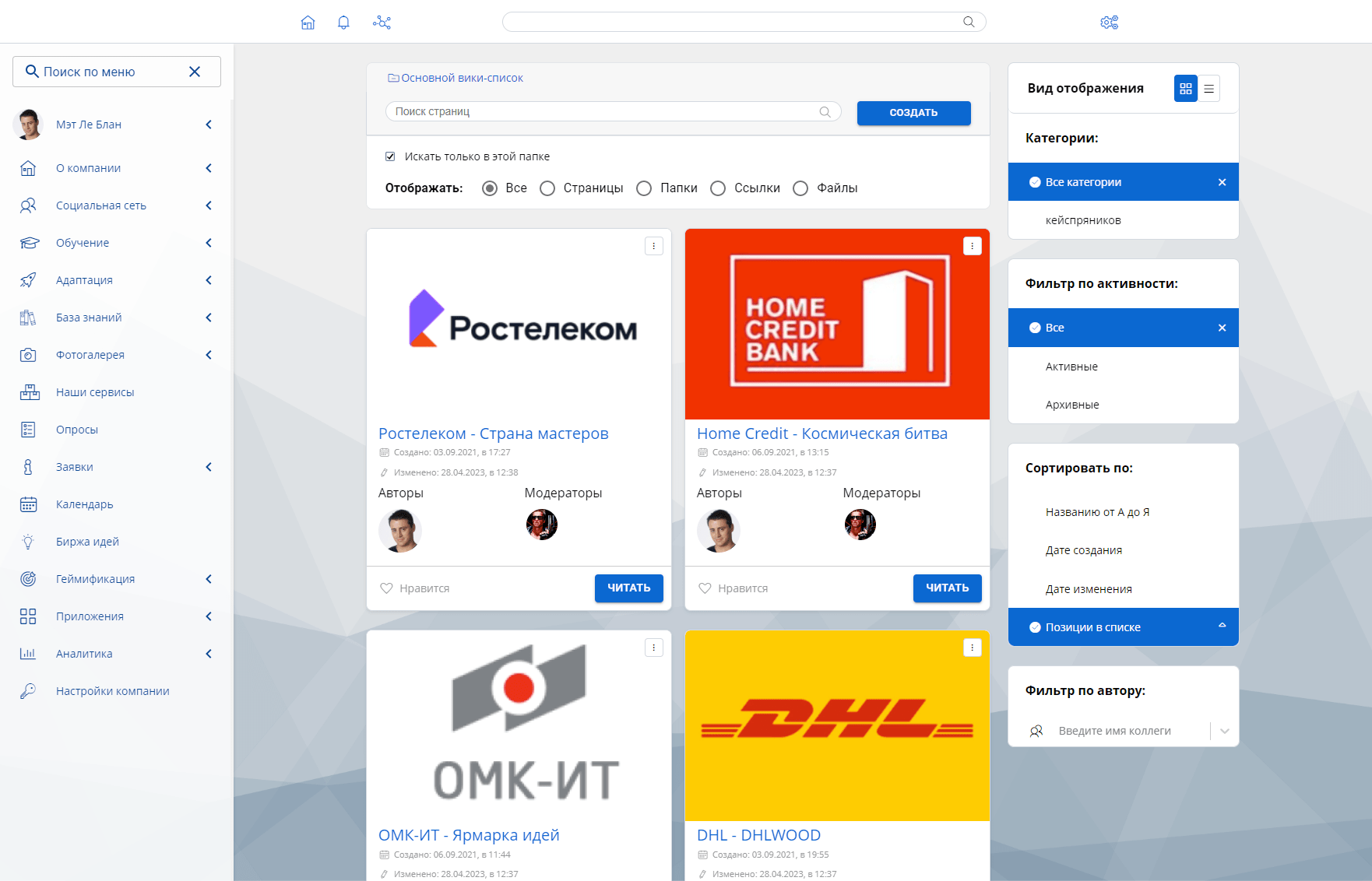This screenshot has width=1372, height=881.
Task: Switch to grid view display
Action: 1185,89
